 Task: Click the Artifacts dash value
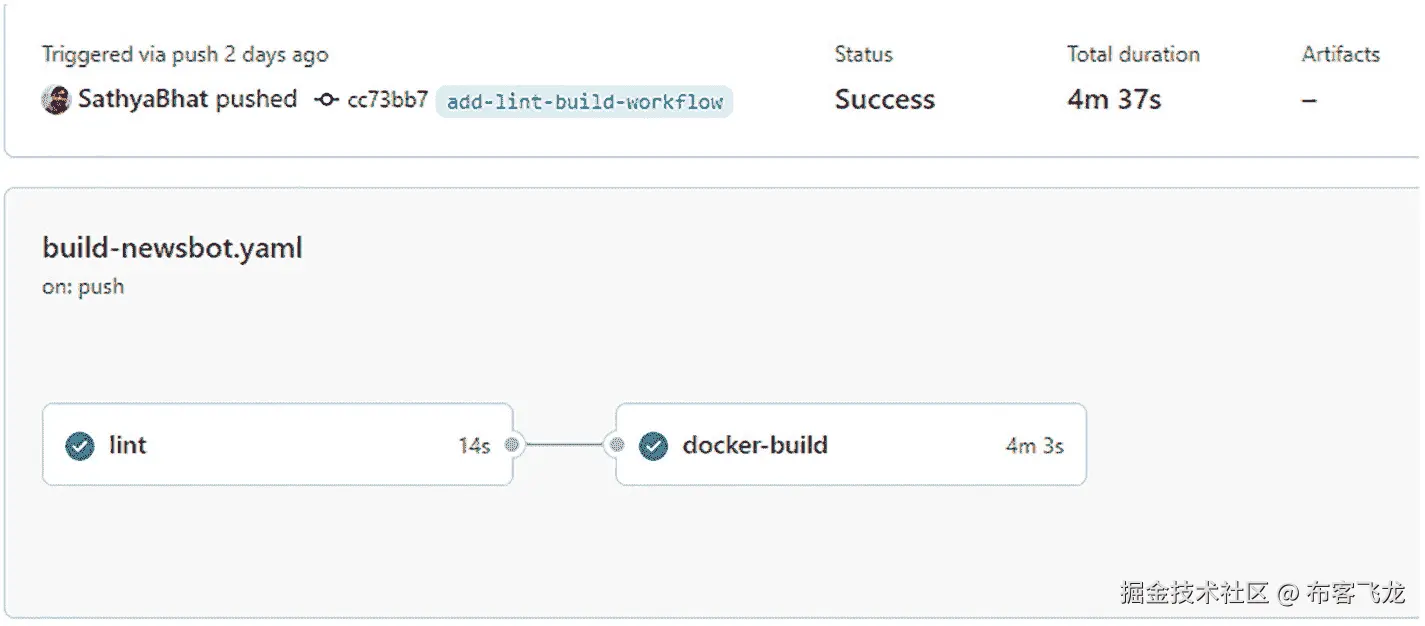pos(1309,100)
